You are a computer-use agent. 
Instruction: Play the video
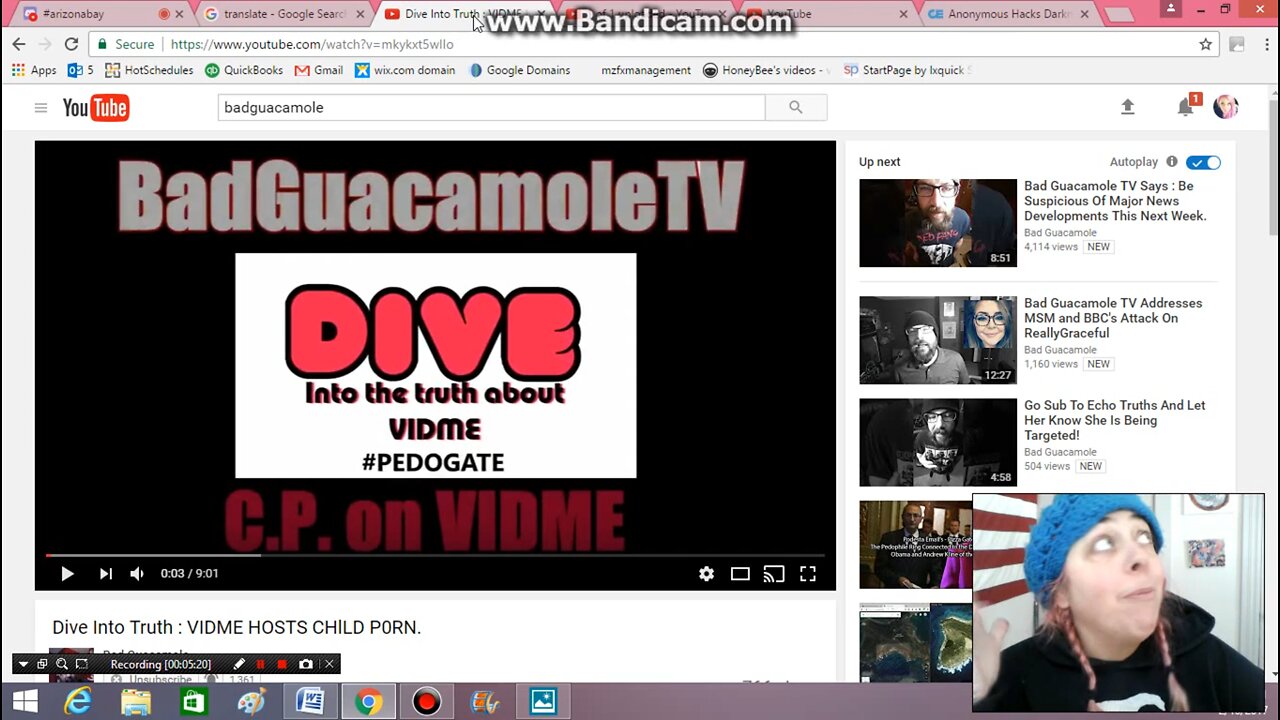(67, 574)
